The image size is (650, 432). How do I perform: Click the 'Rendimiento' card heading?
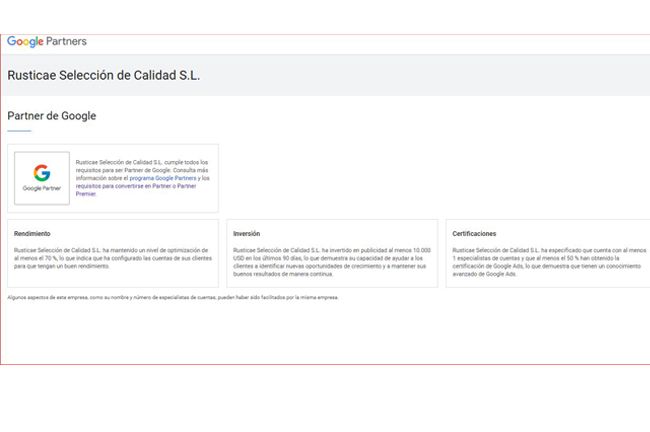pos(32,234)
